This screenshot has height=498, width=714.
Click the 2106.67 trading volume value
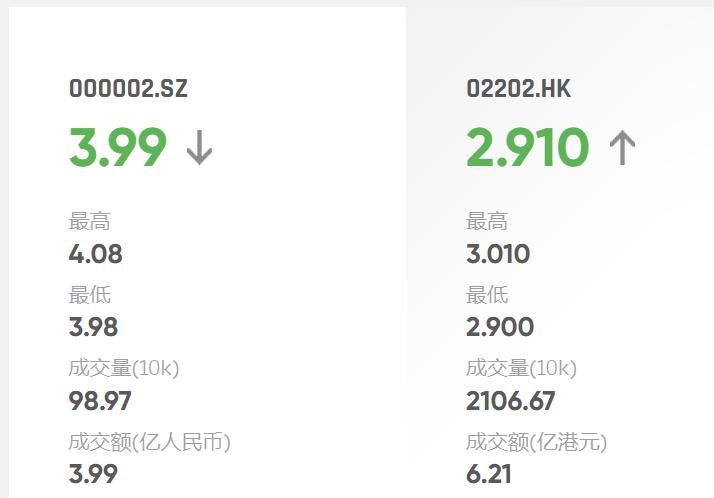[x=510, y=401]
